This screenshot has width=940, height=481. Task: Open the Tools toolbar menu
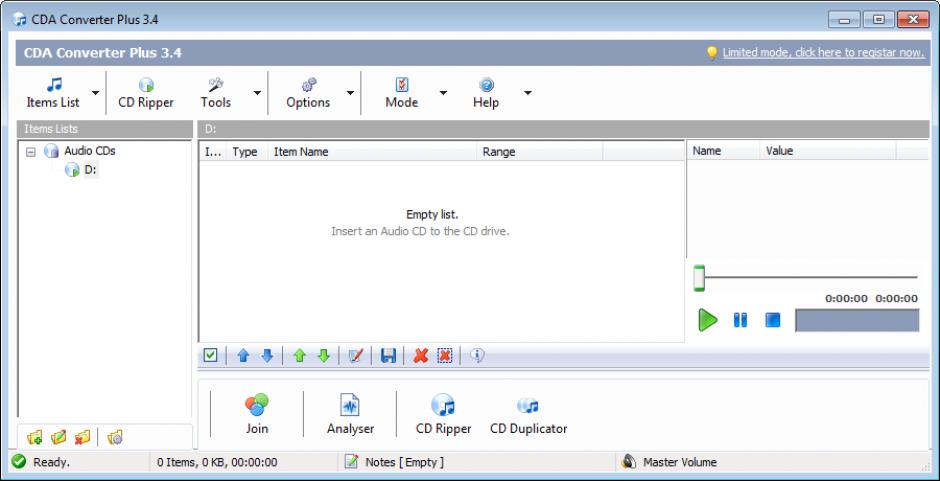216,93
